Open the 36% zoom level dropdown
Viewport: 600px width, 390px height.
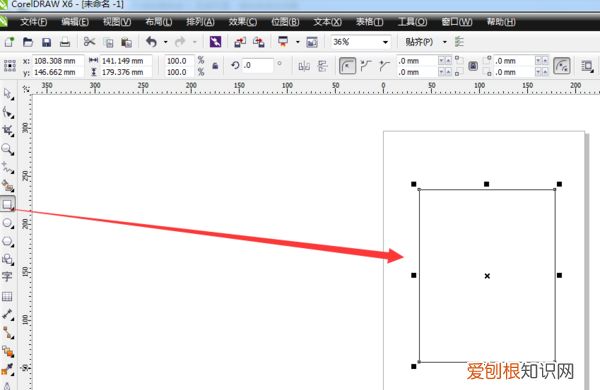click(385, 42)
